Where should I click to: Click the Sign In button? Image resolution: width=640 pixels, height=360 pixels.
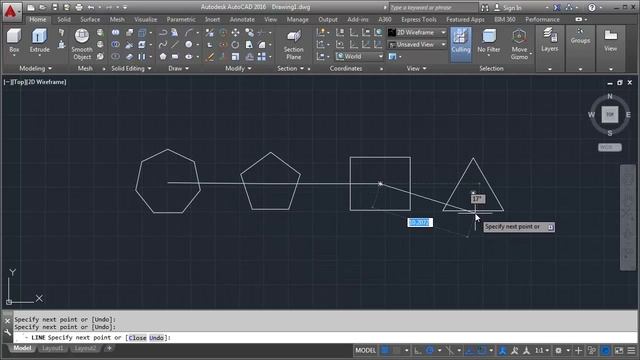[x=508, y=7]
